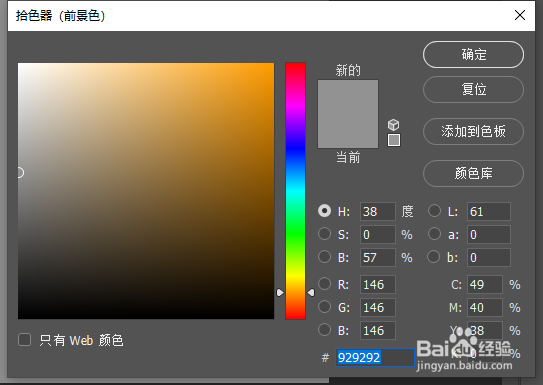543x385 pixels.
Task: Click the 当前 current color preview swatch
Action: pos(348,131)
